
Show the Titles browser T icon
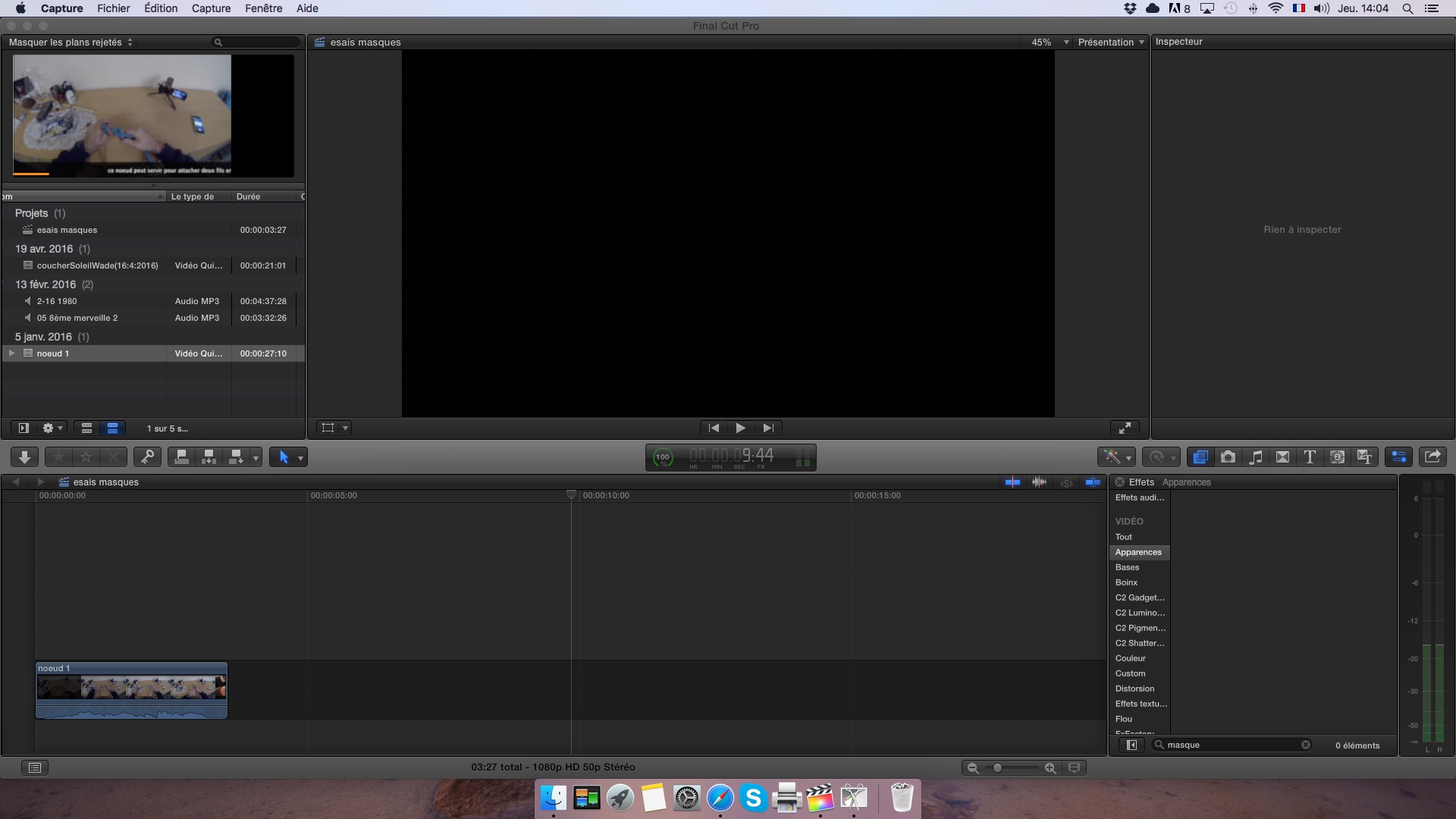pos(1310,457)
